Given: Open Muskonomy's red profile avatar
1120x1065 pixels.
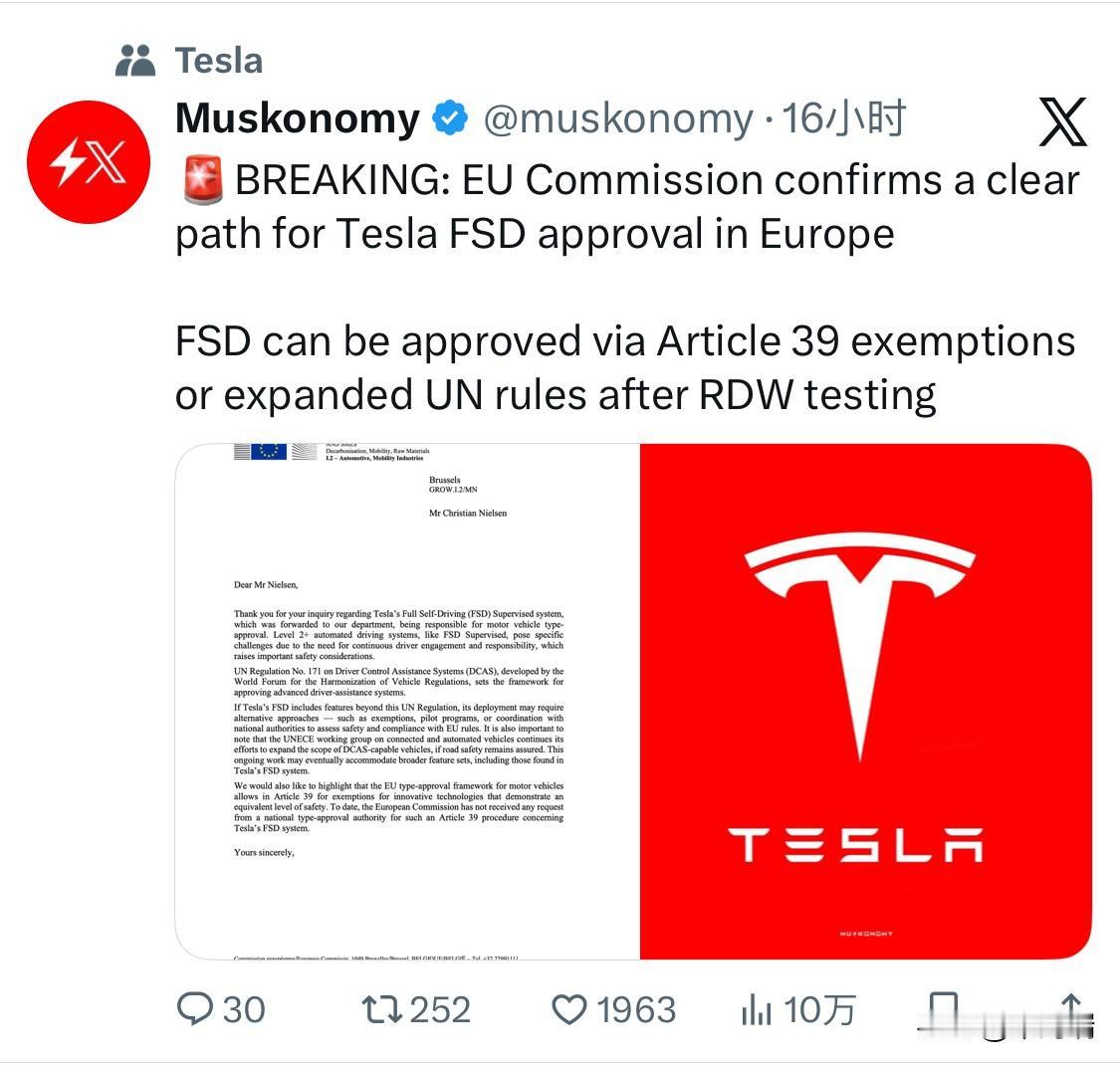Looking at the screenshot, I should (88, 162).
